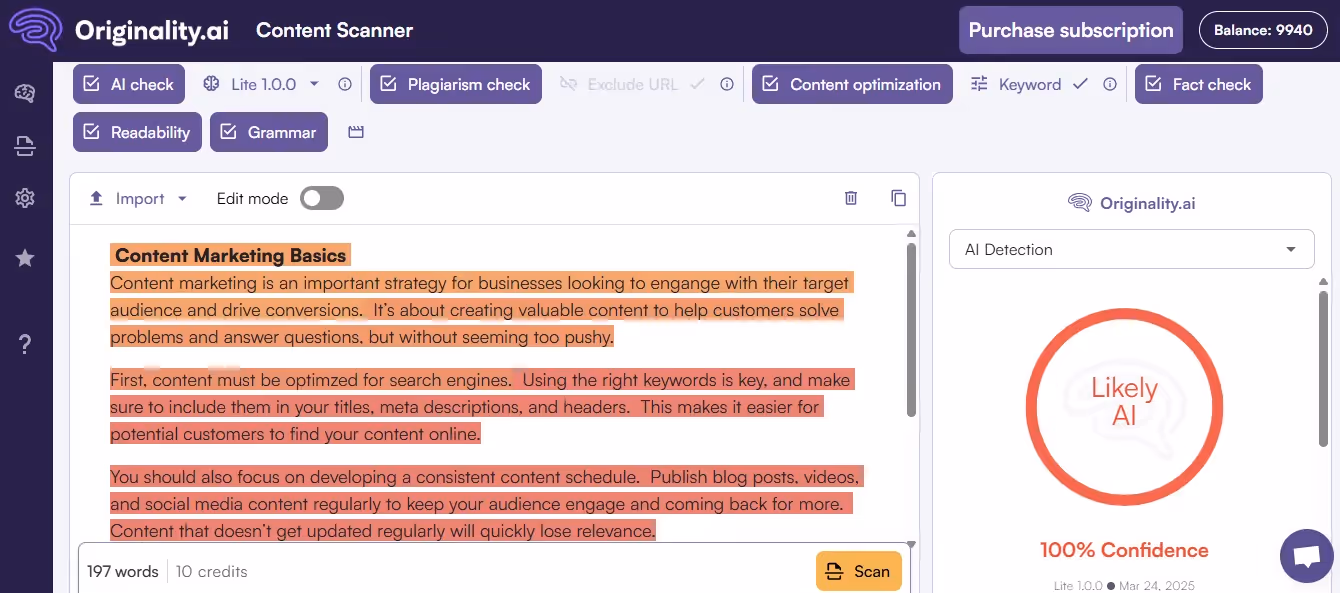
Task: Click the text editor scrollbar
Action: click(911, 330)
